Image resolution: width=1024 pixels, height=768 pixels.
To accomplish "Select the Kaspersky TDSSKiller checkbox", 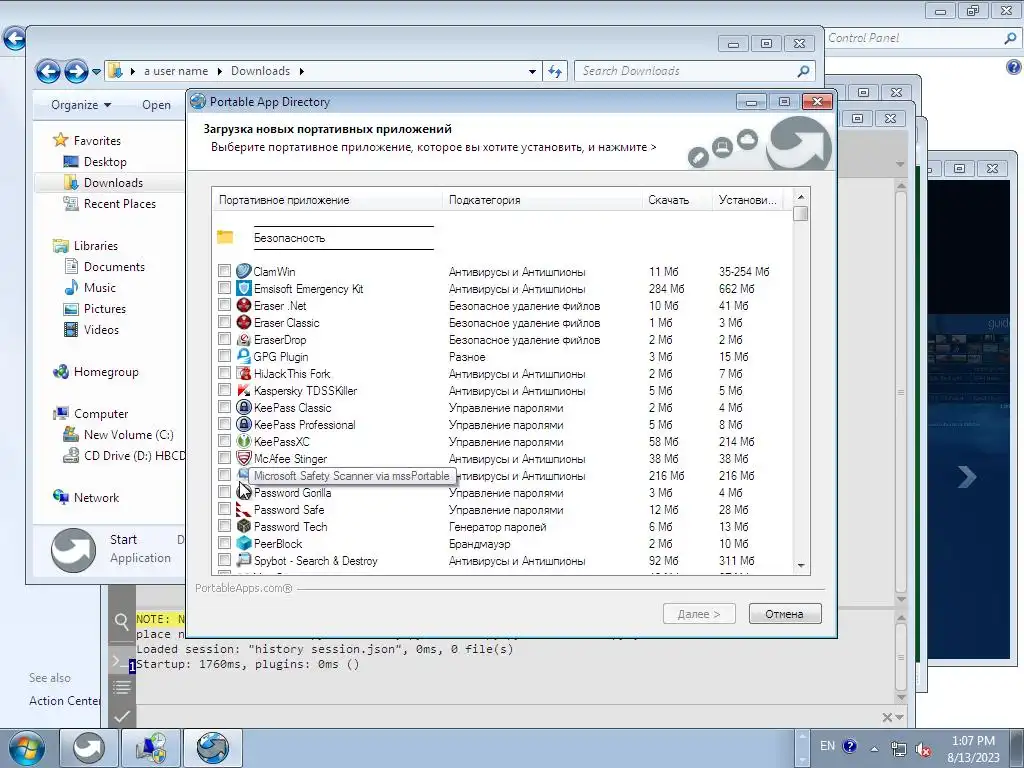I will pos(225,389).
